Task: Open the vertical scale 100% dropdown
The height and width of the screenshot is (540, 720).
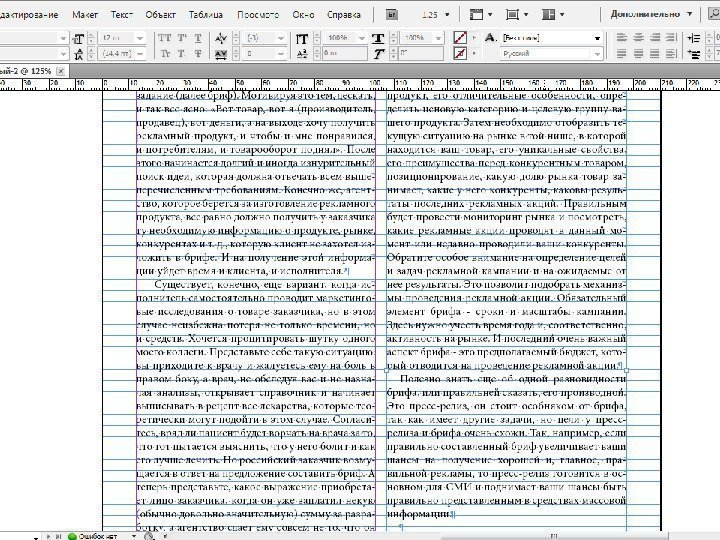Action: pyautogui.click(x=361, y=39)
